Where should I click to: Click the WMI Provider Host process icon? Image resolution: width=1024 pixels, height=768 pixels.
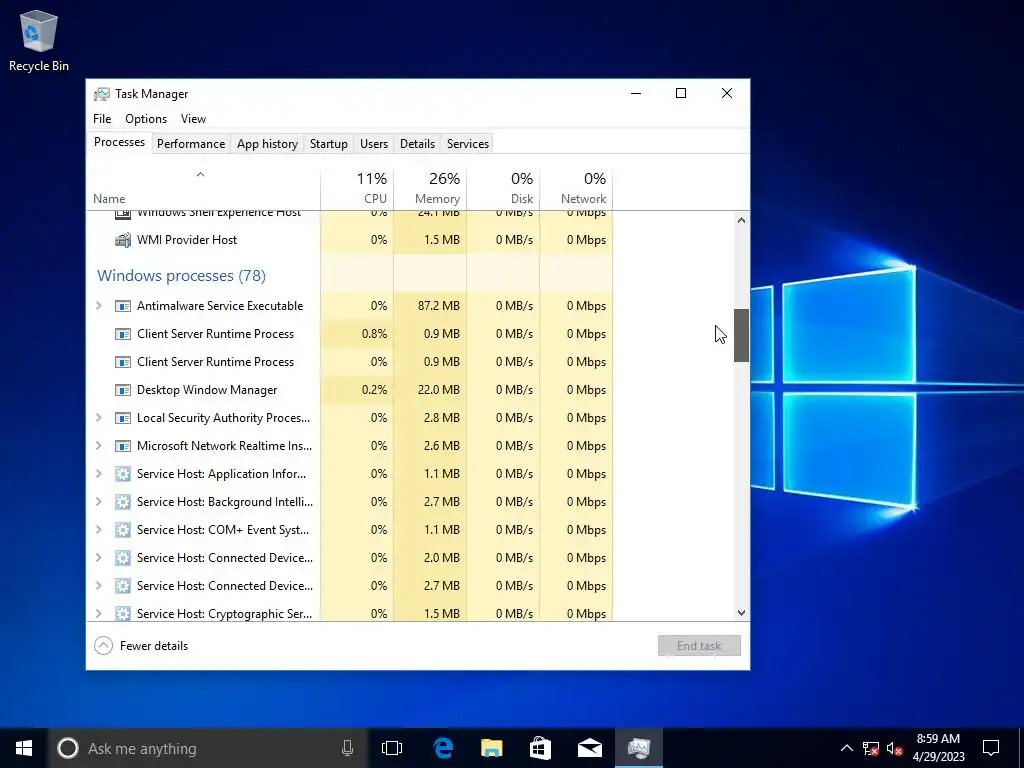click(x=123, y=240)
